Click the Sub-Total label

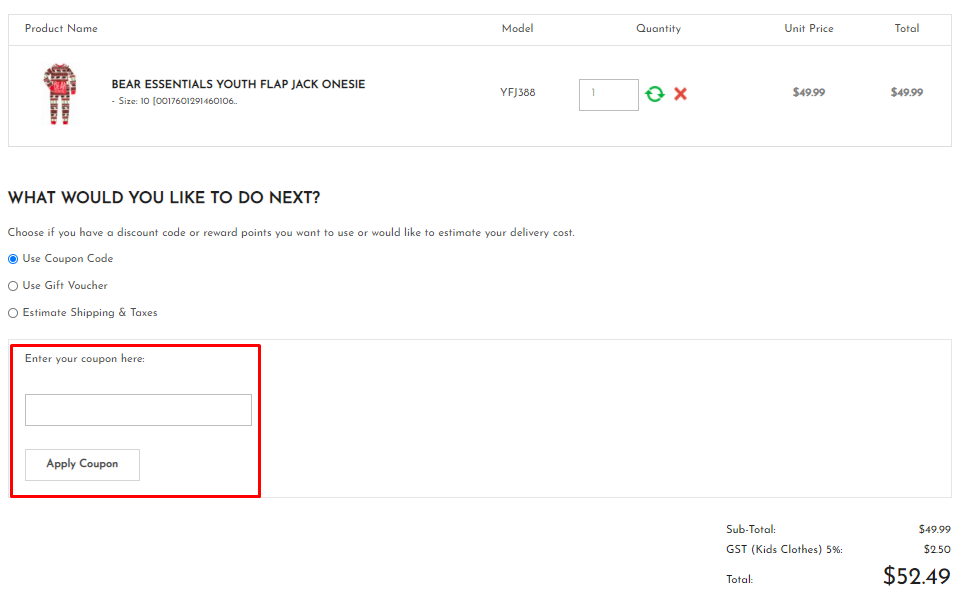pos(751,529)
